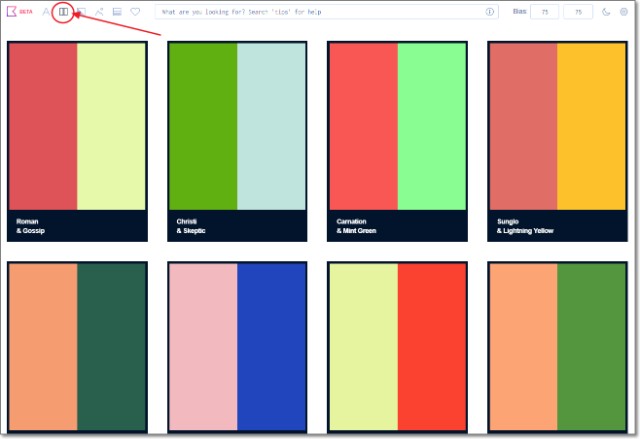The width and height of the screenshot is (640, 439).
Task: Click the pink and blue pair card
Action: click(237, 347)
